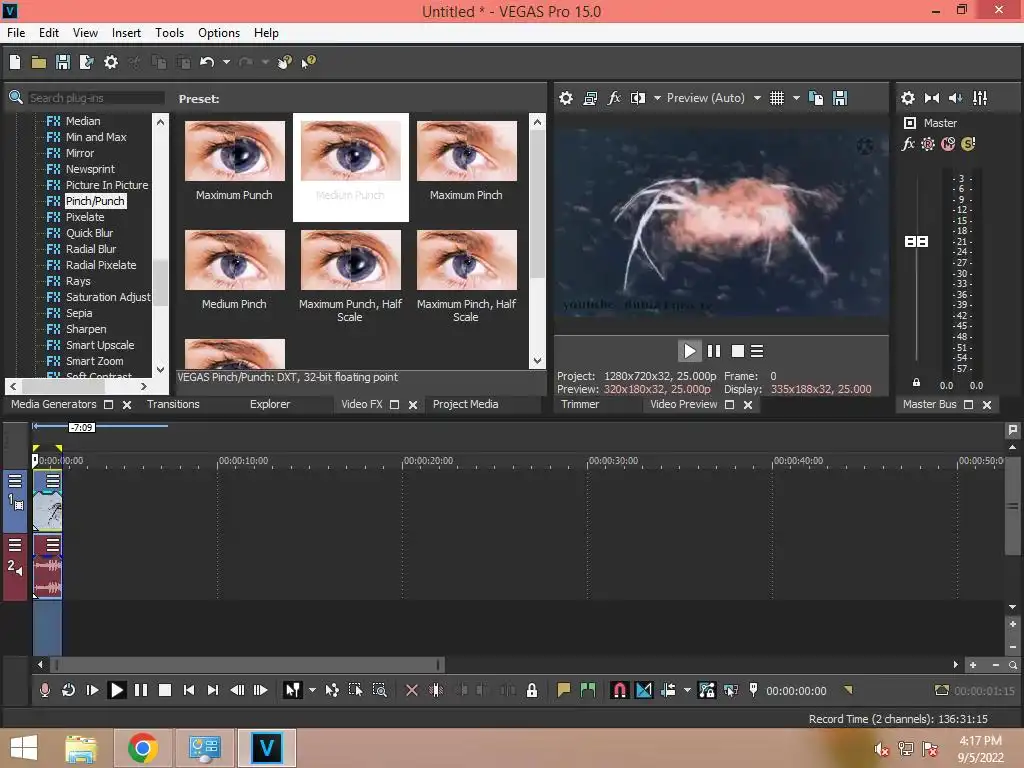This screenshot has height=768, width=1024.
Task: Pause the preview window playback
Action: pyautogui.click(x=714, y=351)
